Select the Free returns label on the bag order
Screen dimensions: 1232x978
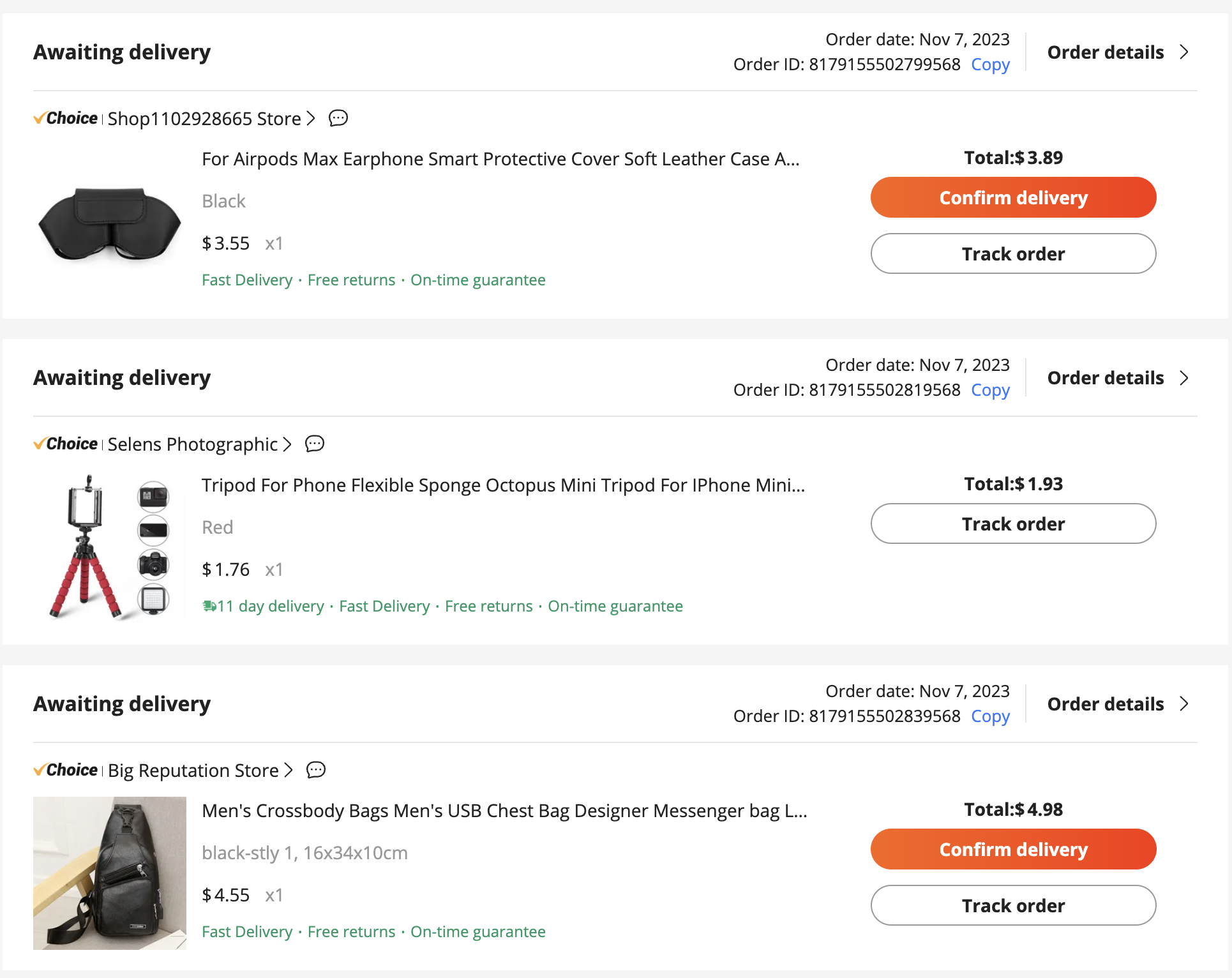351,931
